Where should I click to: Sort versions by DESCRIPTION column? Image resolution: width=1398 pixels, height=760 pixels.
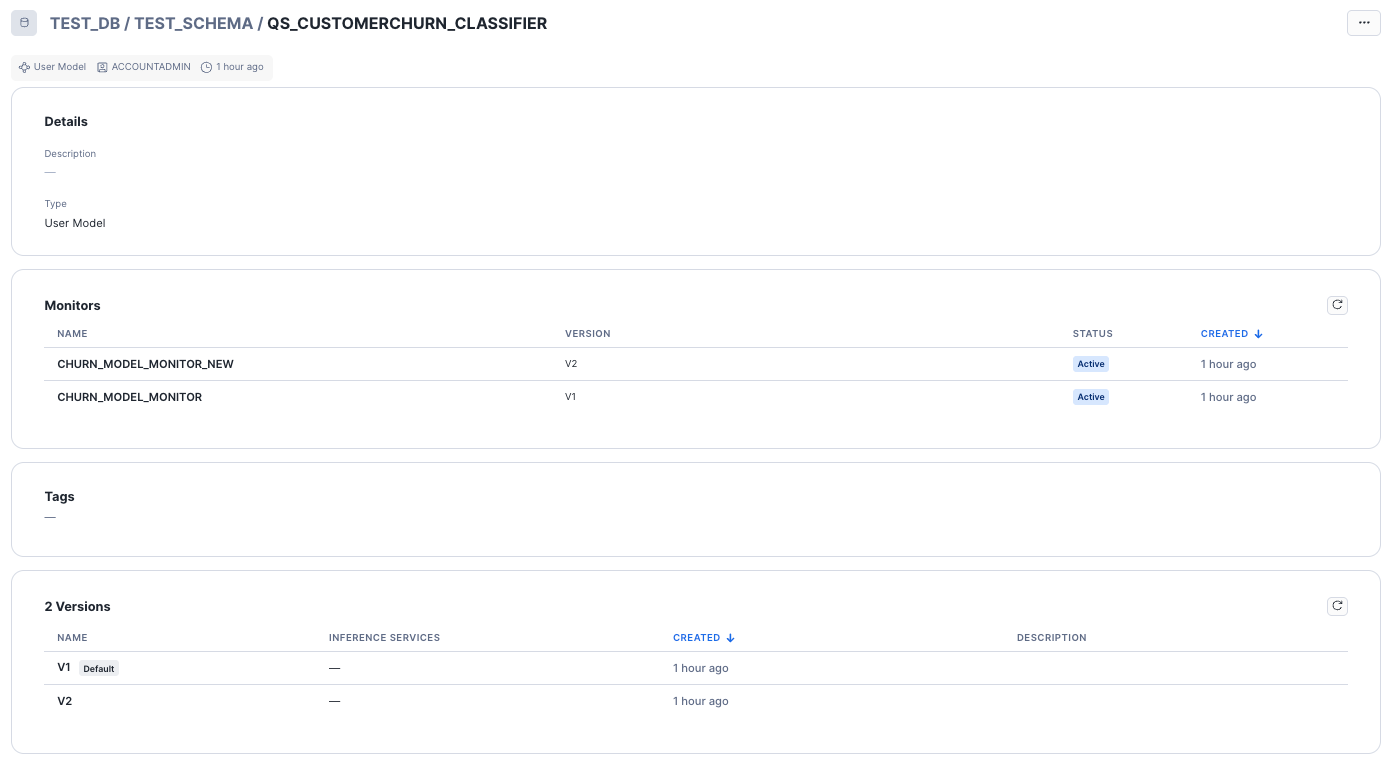pos(1051,638)
